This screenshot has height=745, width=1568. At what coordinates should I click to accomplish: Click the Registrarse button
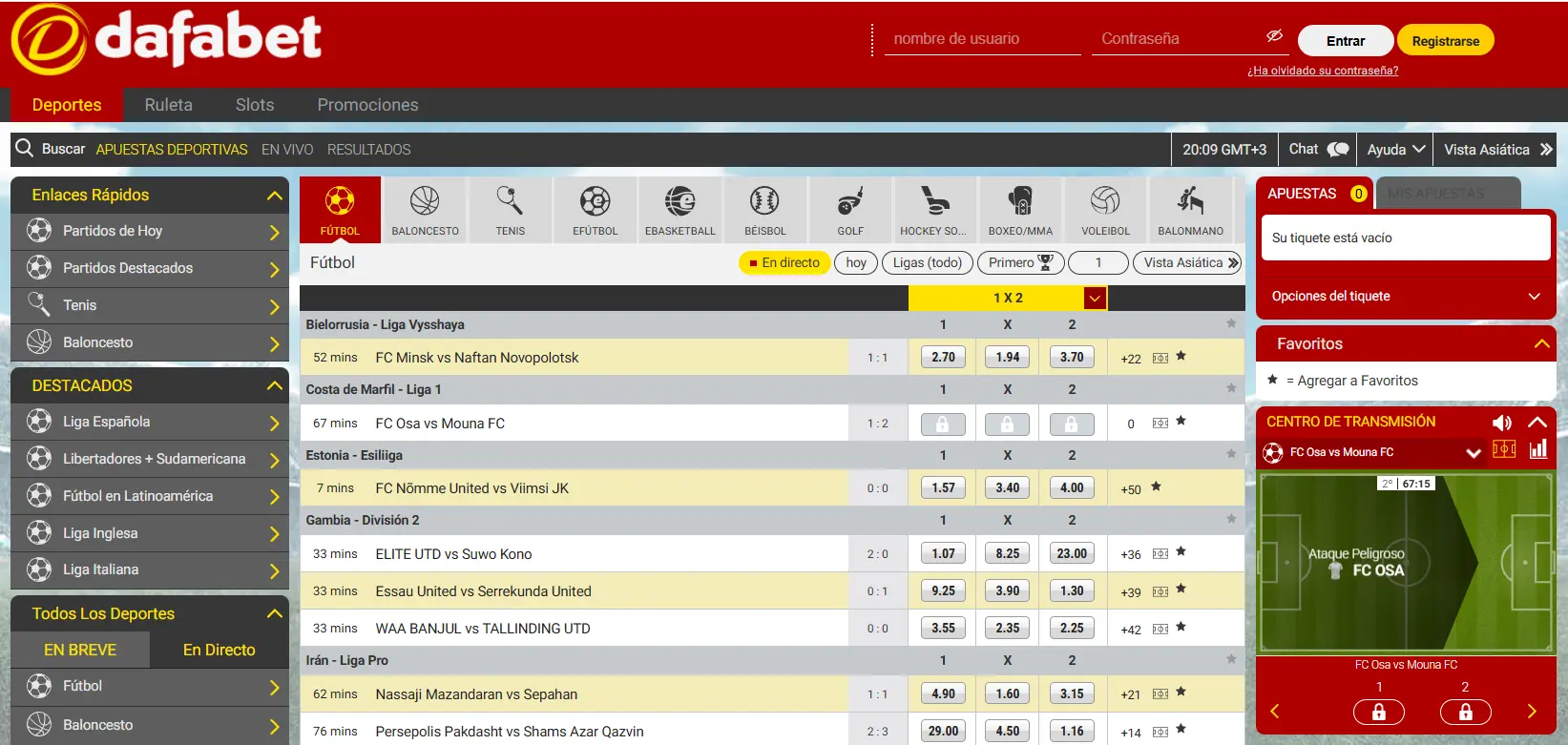(x=1445, y=41)
